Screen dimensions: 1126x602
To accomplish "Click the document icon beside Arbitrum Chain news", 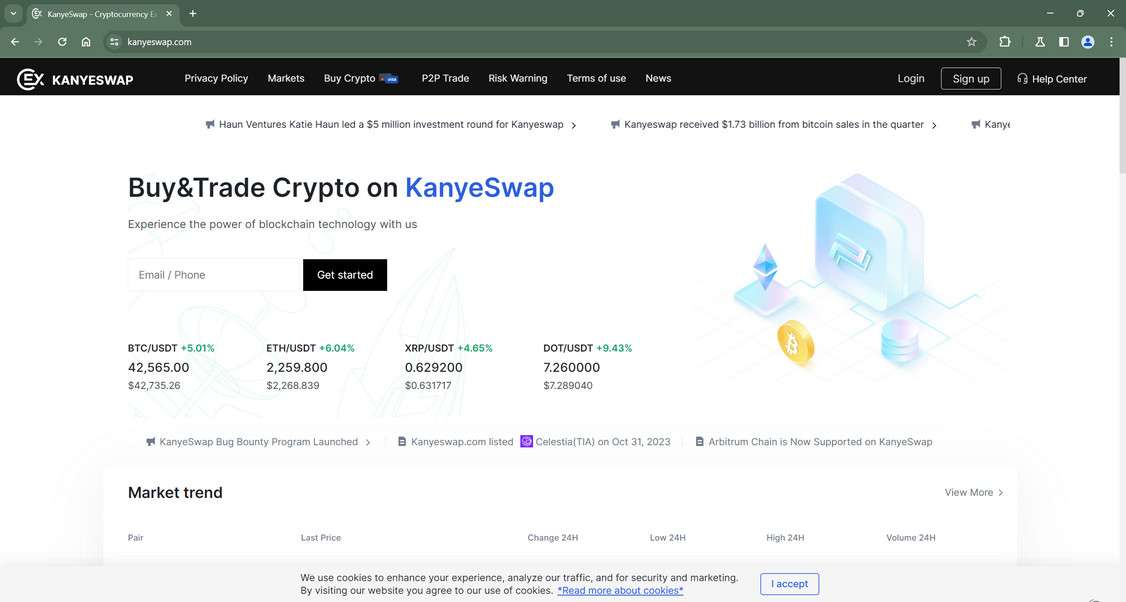I will tap(698, 441).
